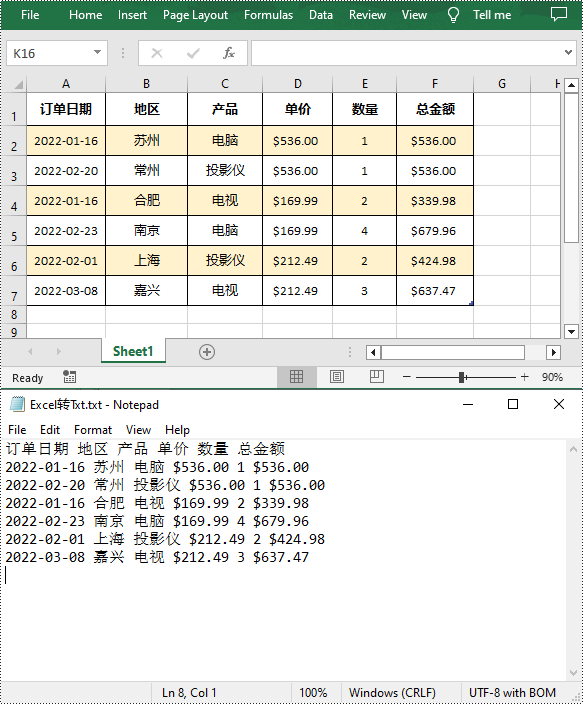Open Notepad File menu
The image size is (583, 704).
click(x=17, y=430)
